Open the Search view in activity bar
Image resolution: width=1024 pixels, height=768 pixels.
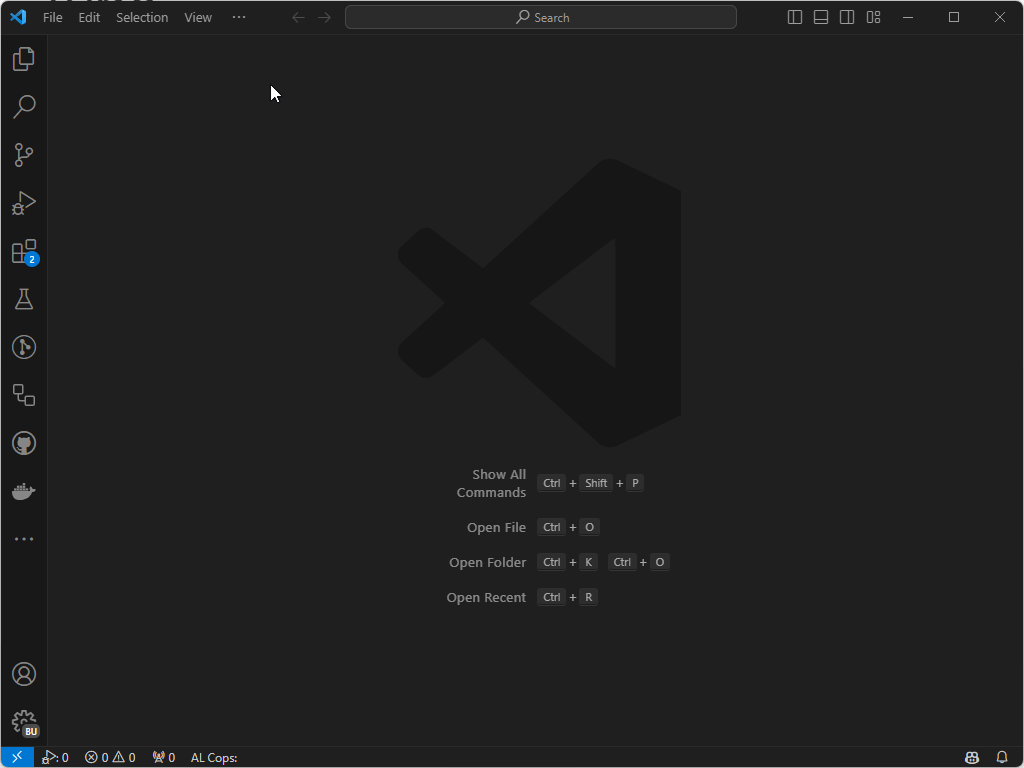point(24,106)
